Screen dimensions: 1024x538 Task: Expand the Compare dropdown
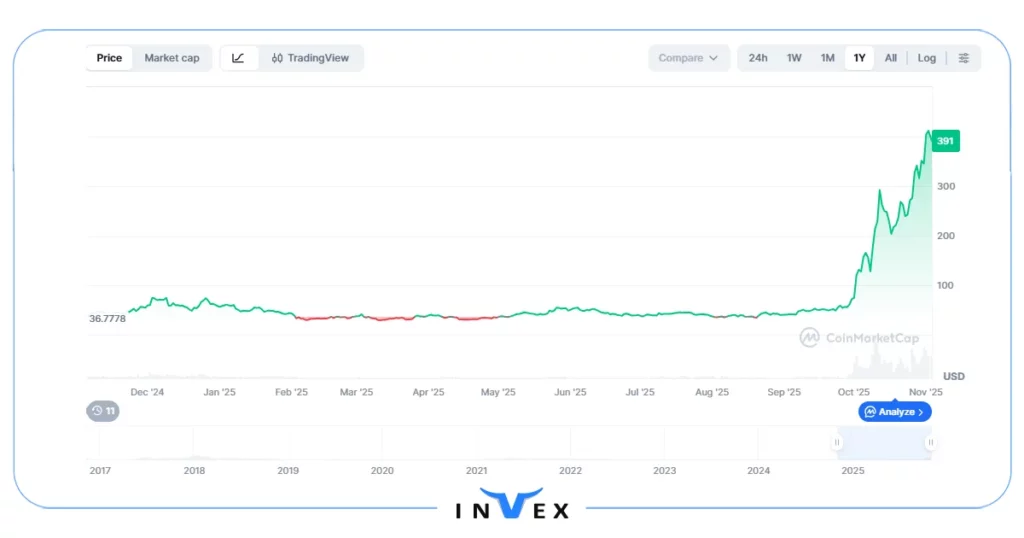pos(688,58)
